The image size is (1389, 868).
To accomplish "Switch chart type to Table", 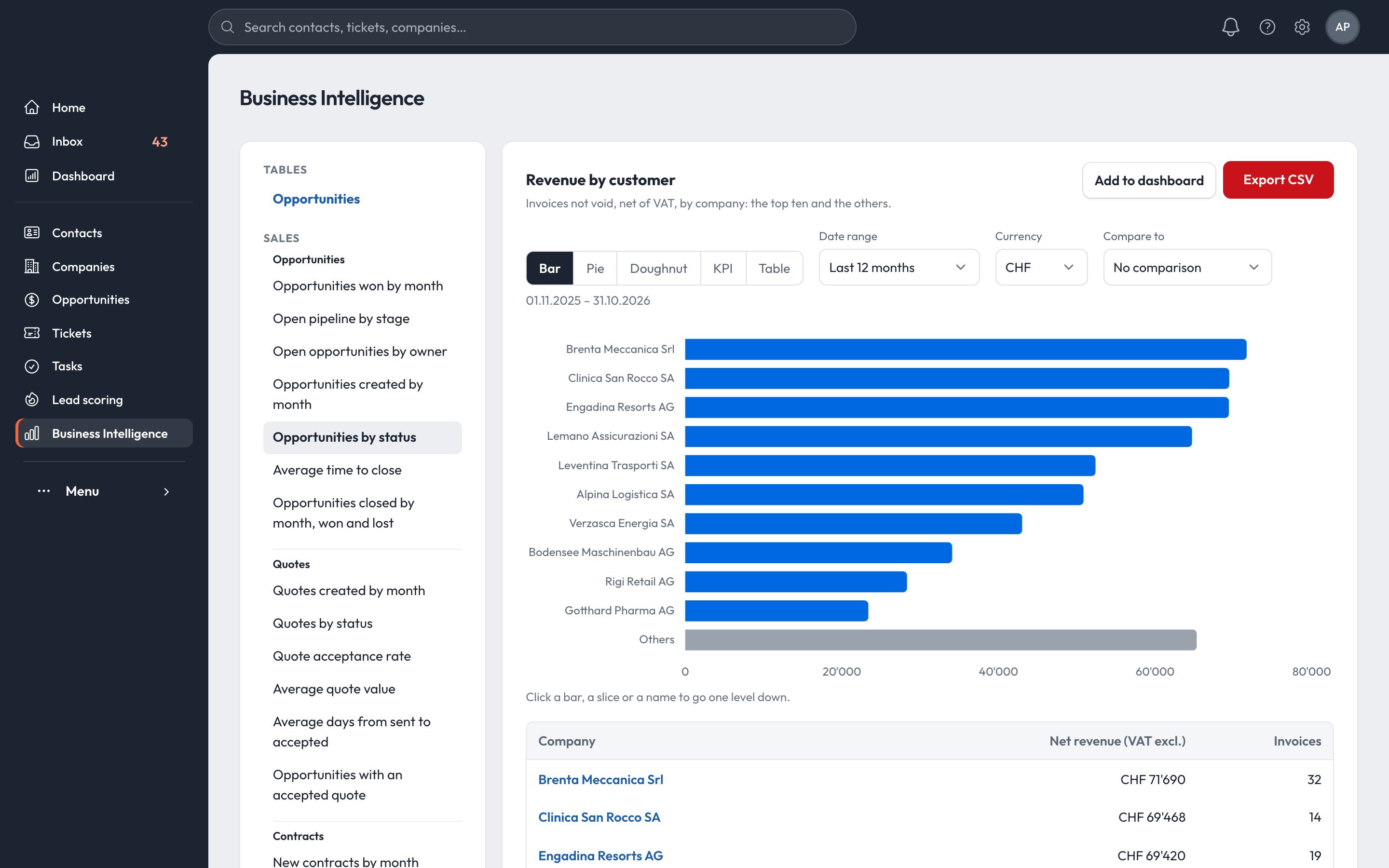I will (x=774, y=268).
